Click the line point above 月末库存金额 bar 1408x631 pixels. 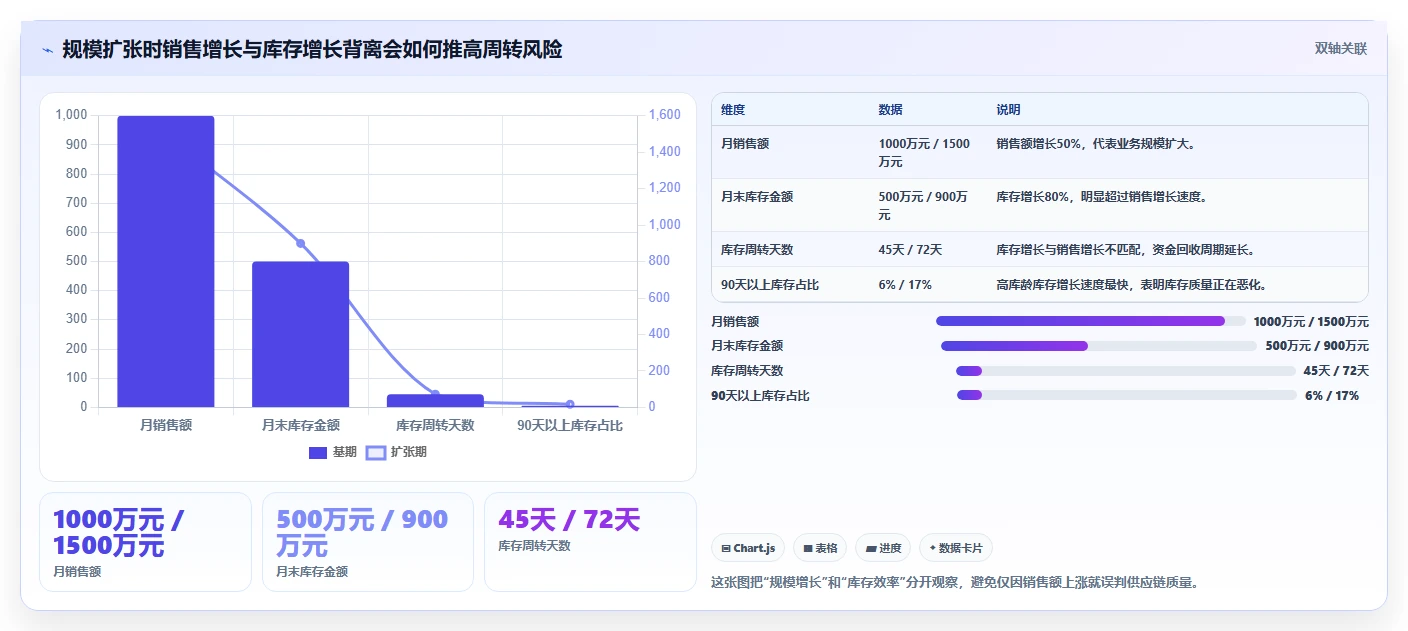click(x=300, y=243)
